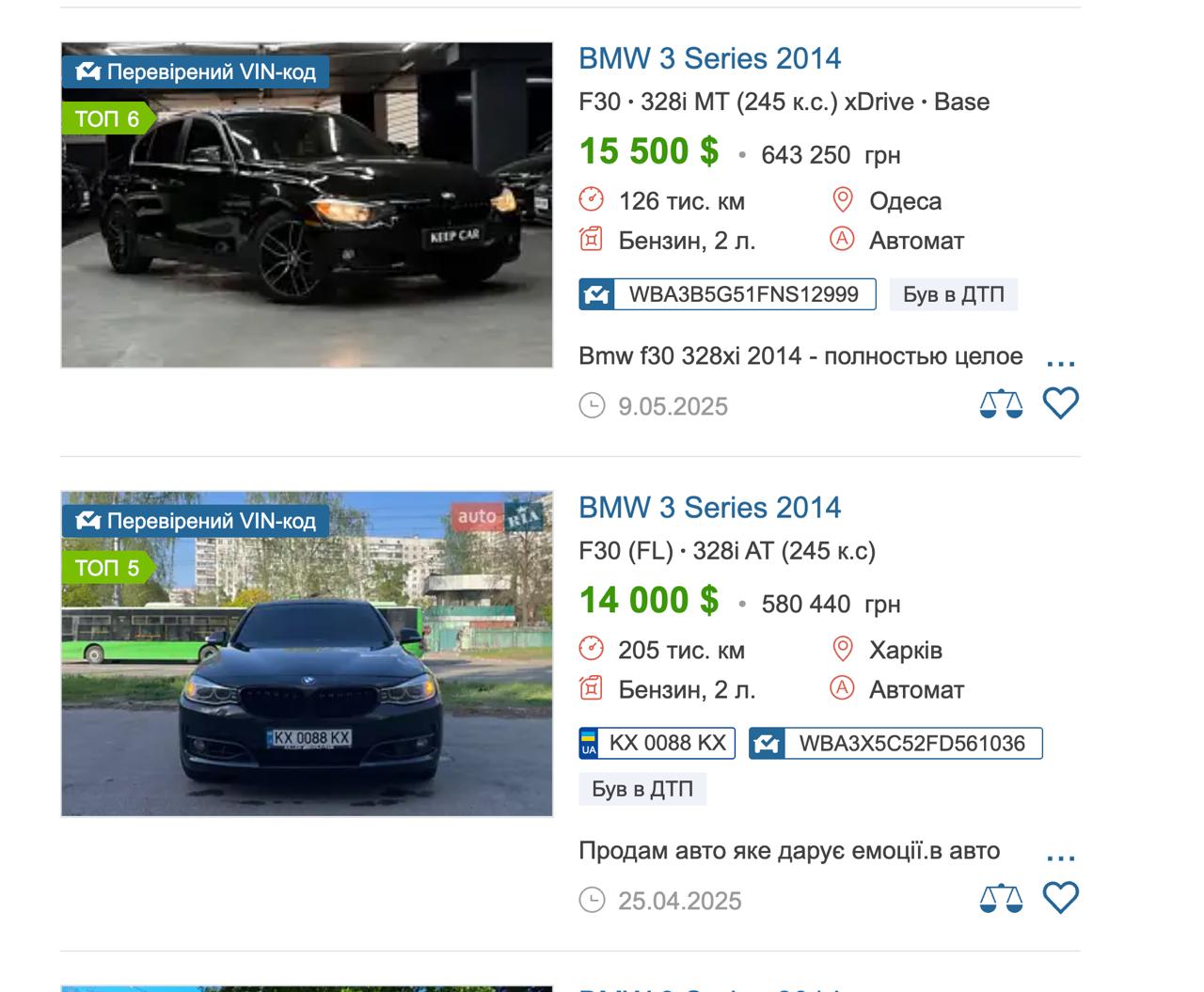Compare the Odesa BMW listing via scales icon
Screen dimensions: 1204x992
(x=1001, y=403)
